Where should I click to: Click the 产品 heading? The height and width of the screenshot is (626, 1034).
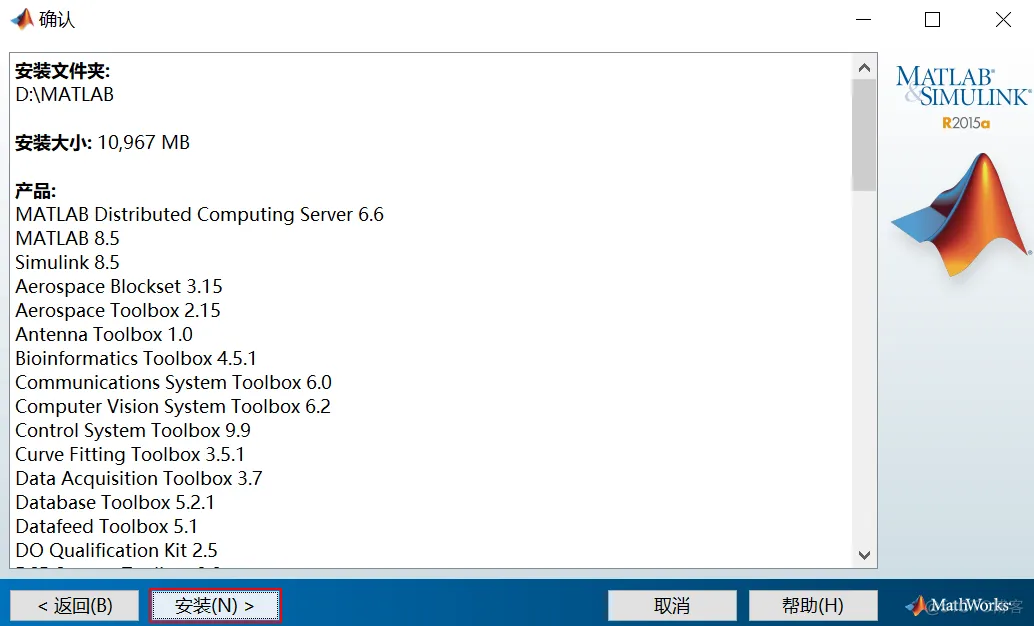pos(36,191)
